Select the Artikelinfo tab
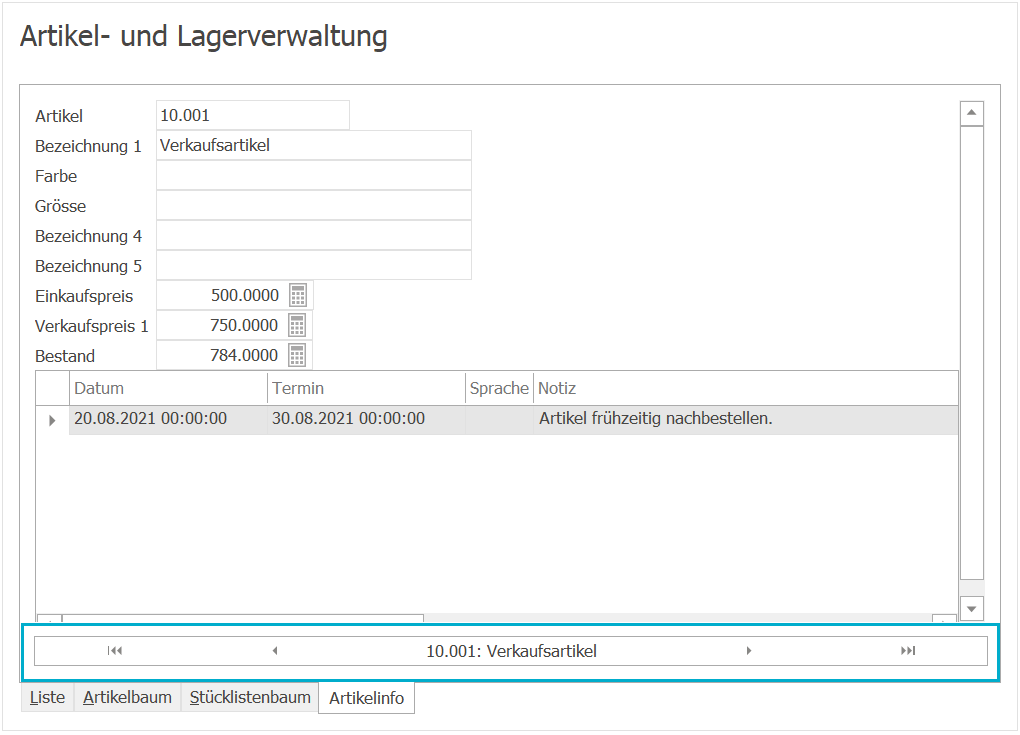Image resolution: width=1020 pixels, height=735 pixels. [x=366, y=698]
